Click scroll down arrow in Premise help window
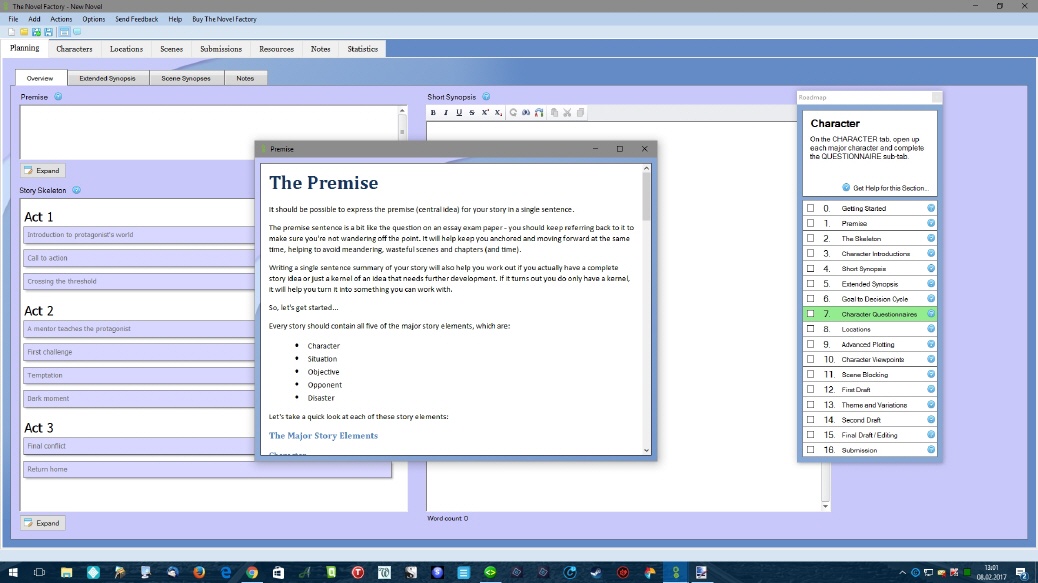Image resolution: width=1038 pixels, height=583 pixels. 646,450
